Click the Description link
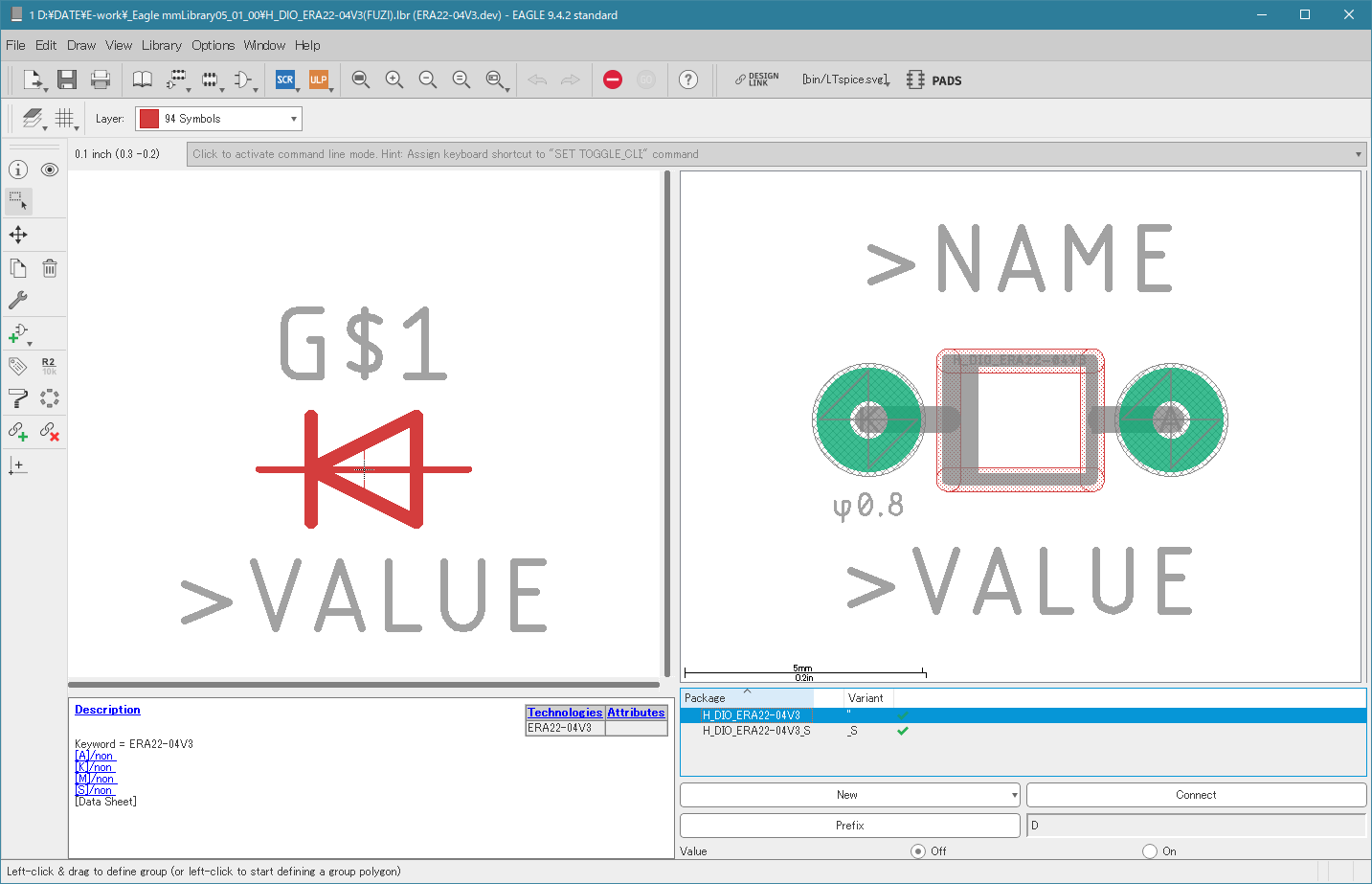The height and width of the screenshot is (884, 1372). [107, 710]
